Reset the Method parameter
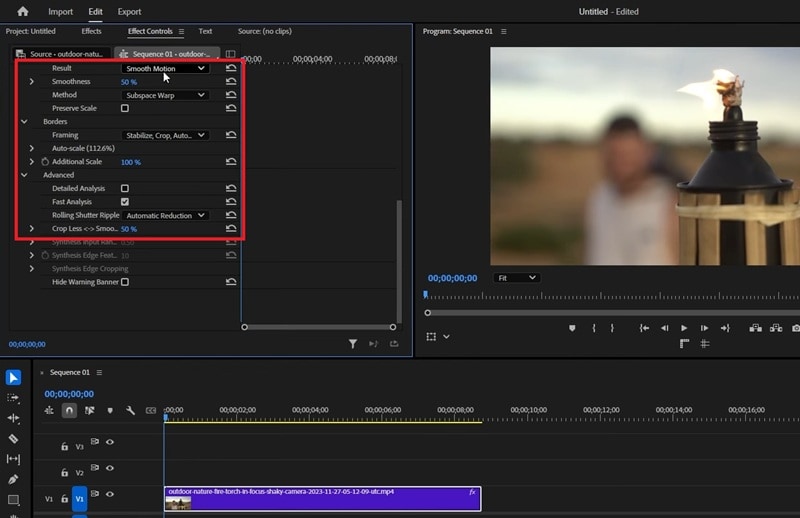The height and width of the screenshot is (518, 800). pos(231,95)
